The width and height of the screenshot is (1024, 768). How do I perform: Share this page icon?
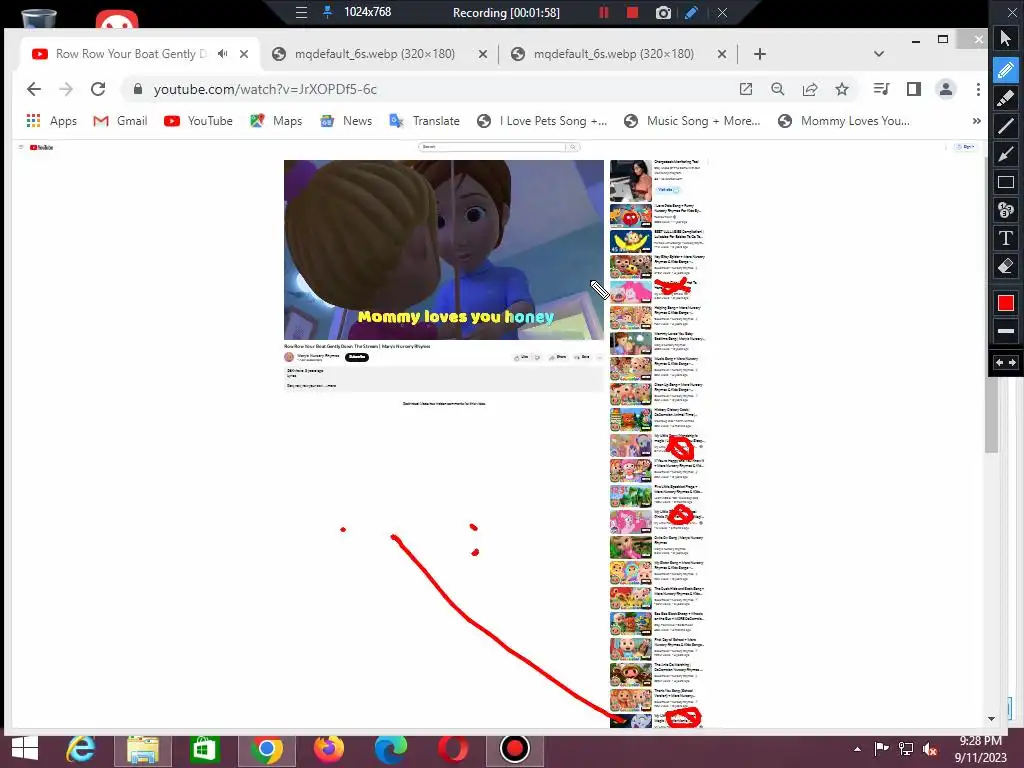pos(810,89)
